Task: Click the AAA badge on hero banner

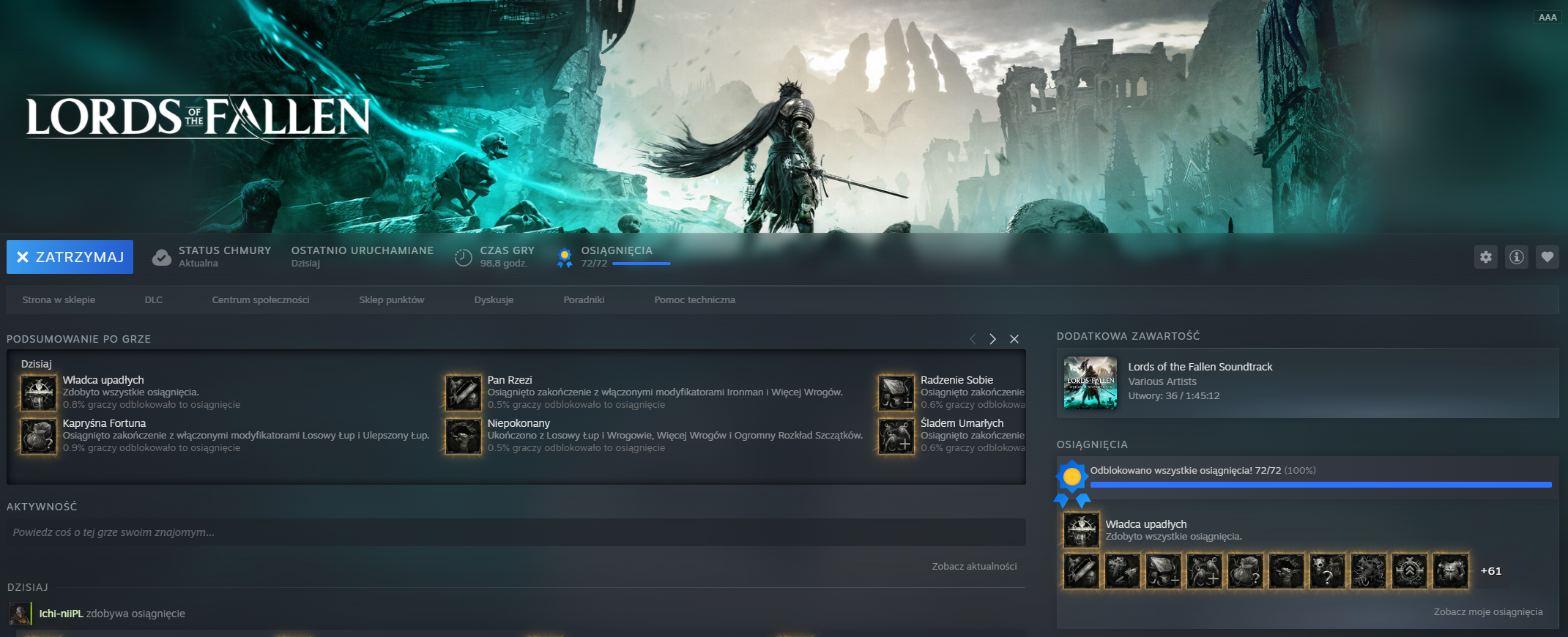Action: (1547, 17)
